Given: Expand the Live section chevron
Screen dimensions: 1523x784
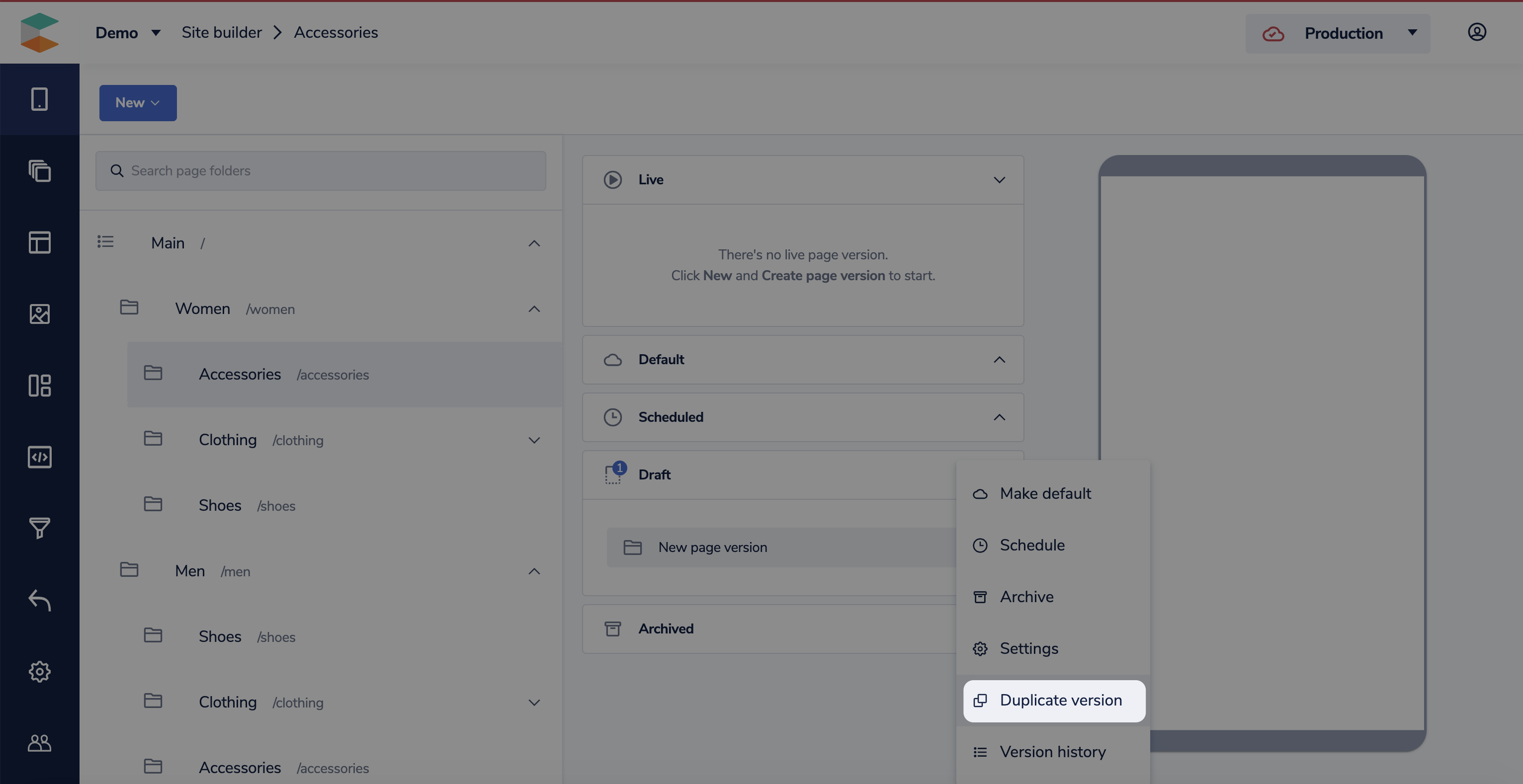Looking at the screenshot, I should pyautogui.click(x=999, y=180).
